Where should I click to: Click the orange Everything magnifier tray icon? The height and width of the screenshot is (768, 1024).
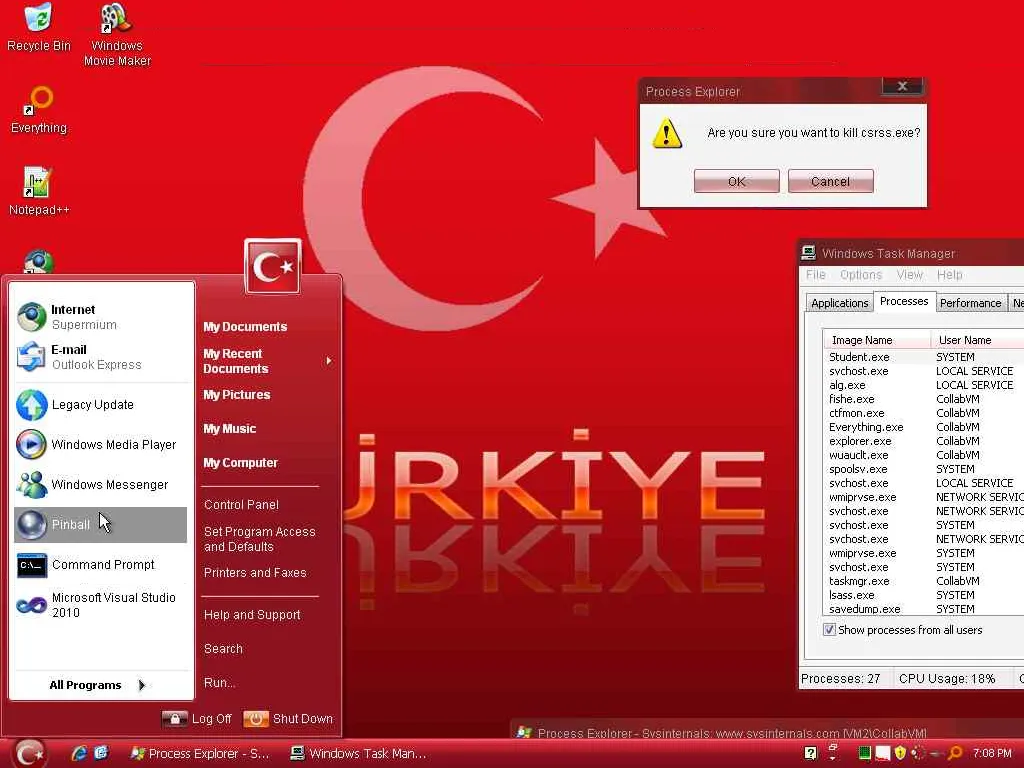pos(955,753)
